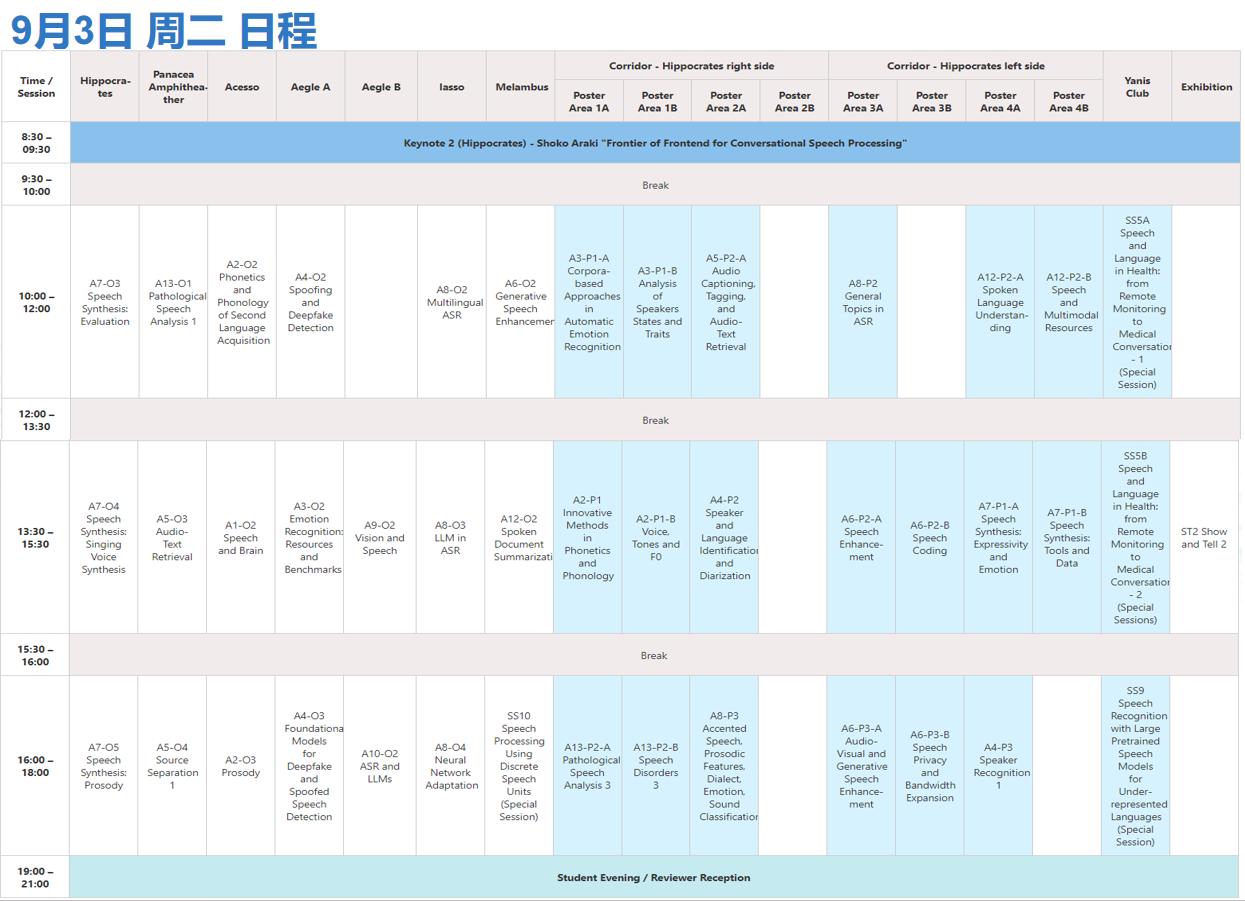Open the SS5A Speech and Language in Health session
The image size is (1245, 901).
click(1137, 302)
